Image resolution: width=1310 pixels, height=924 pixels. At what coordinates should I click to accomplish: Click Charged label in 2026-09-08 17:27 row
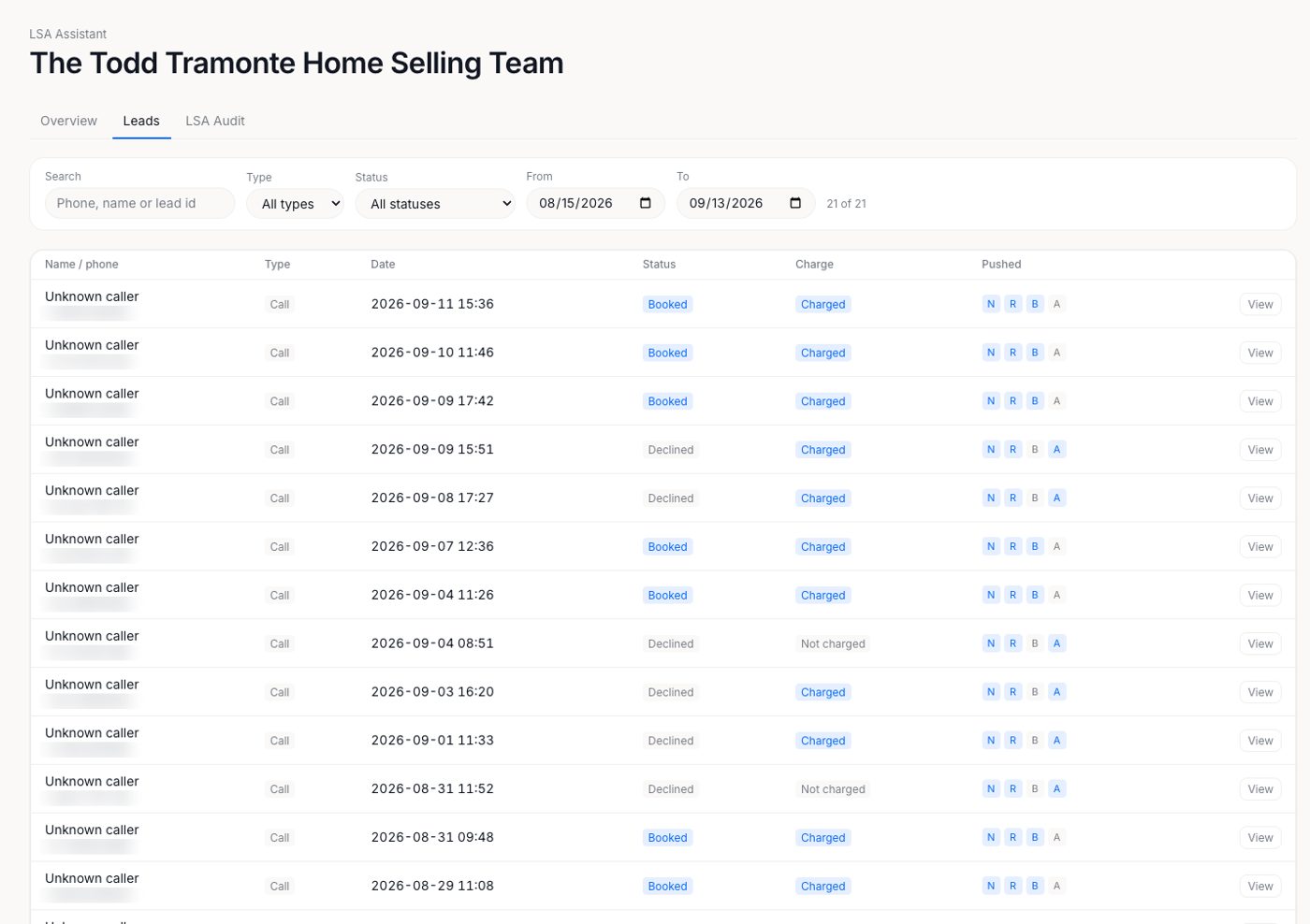pos(822,498)
